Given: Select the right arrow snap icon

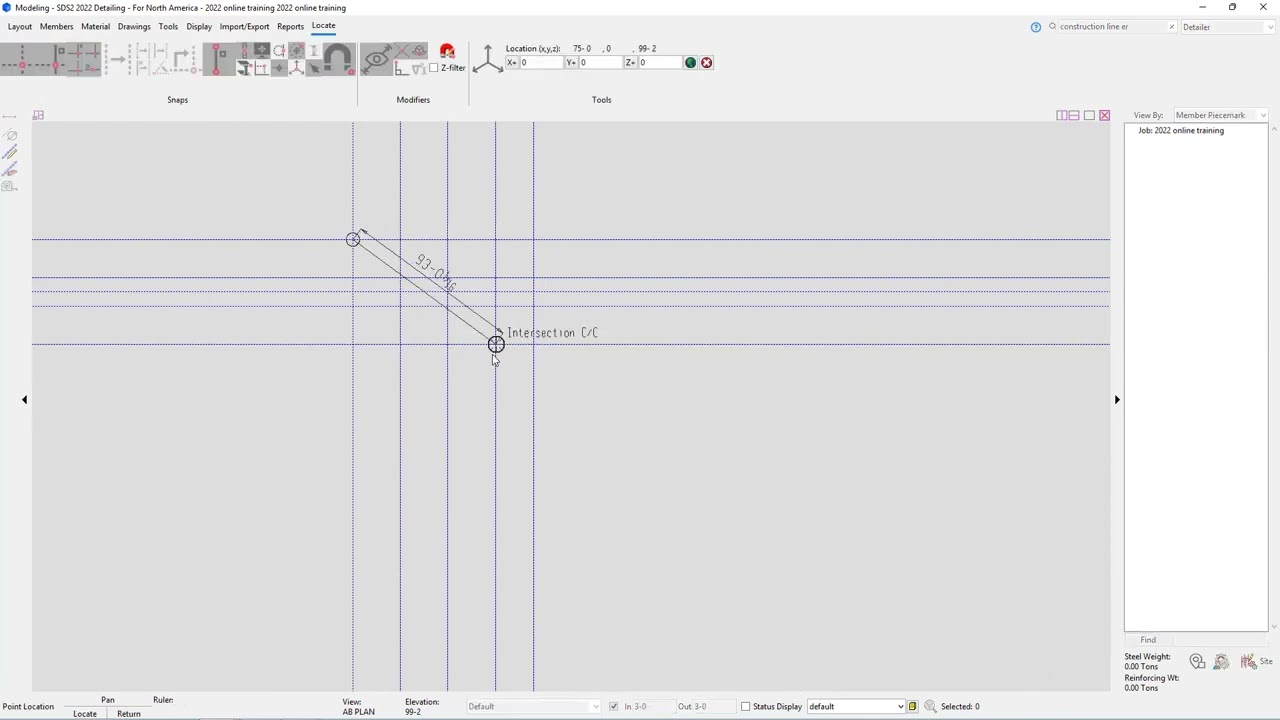Looking at the screenshot, I should click(118, 59).
